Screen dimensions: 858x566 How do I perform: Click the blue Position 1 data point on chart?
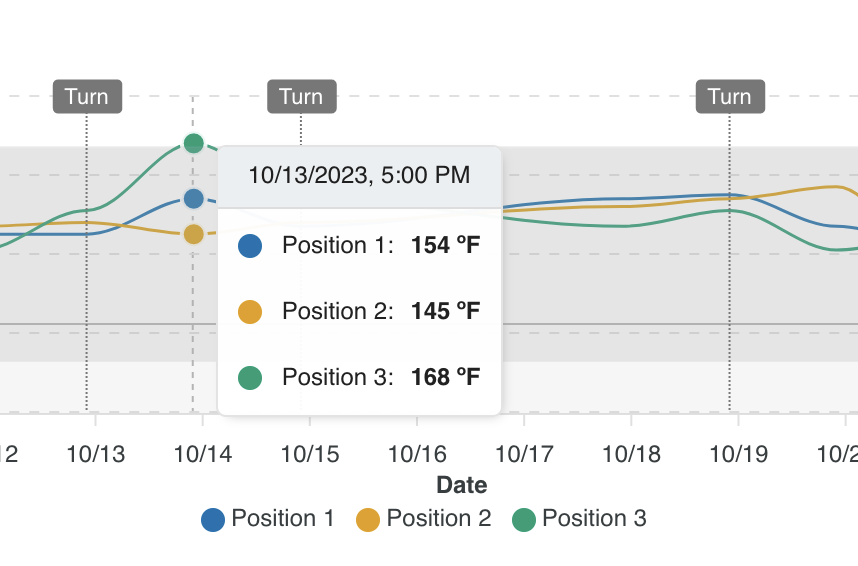[x=194, y=198]
